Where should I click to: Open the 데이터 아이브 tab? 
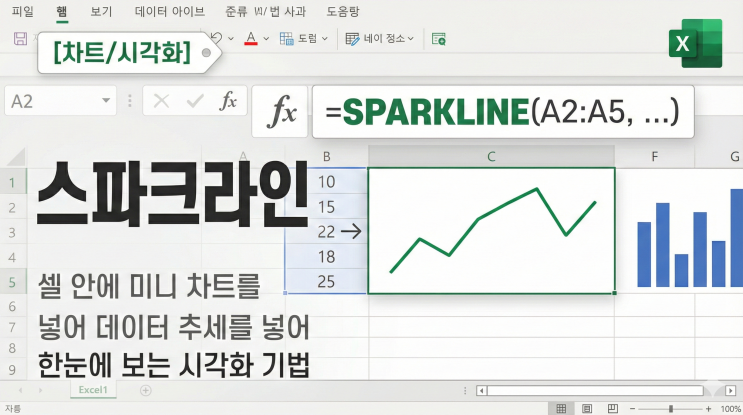[x=170, y=11]
